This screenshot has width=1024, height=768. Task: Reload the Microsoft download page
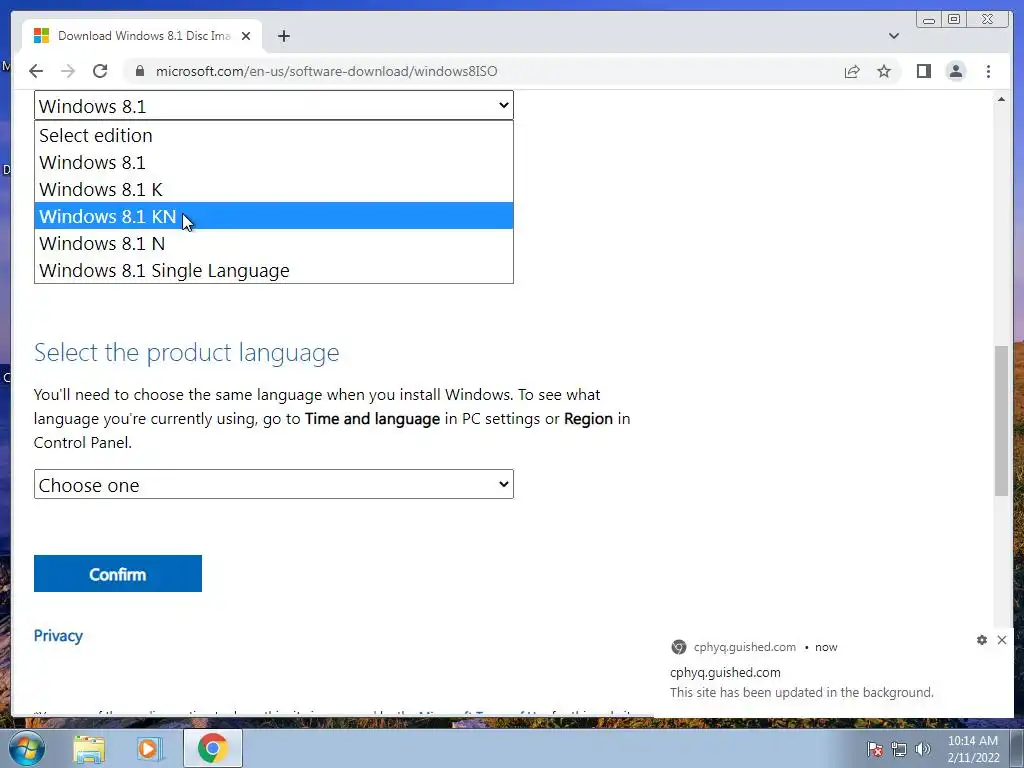[x=100, y=71]
